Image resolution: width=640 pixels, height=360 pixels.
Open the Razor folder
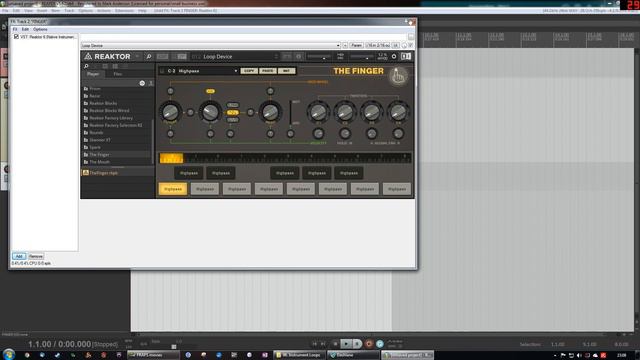pos(95,96)
